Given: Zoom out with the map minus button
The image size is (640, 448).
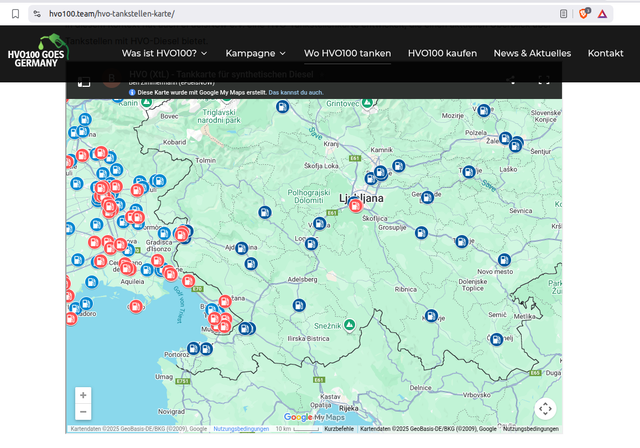Looking at the screenshot, I should pyautogui.click(x=83, y=412).
